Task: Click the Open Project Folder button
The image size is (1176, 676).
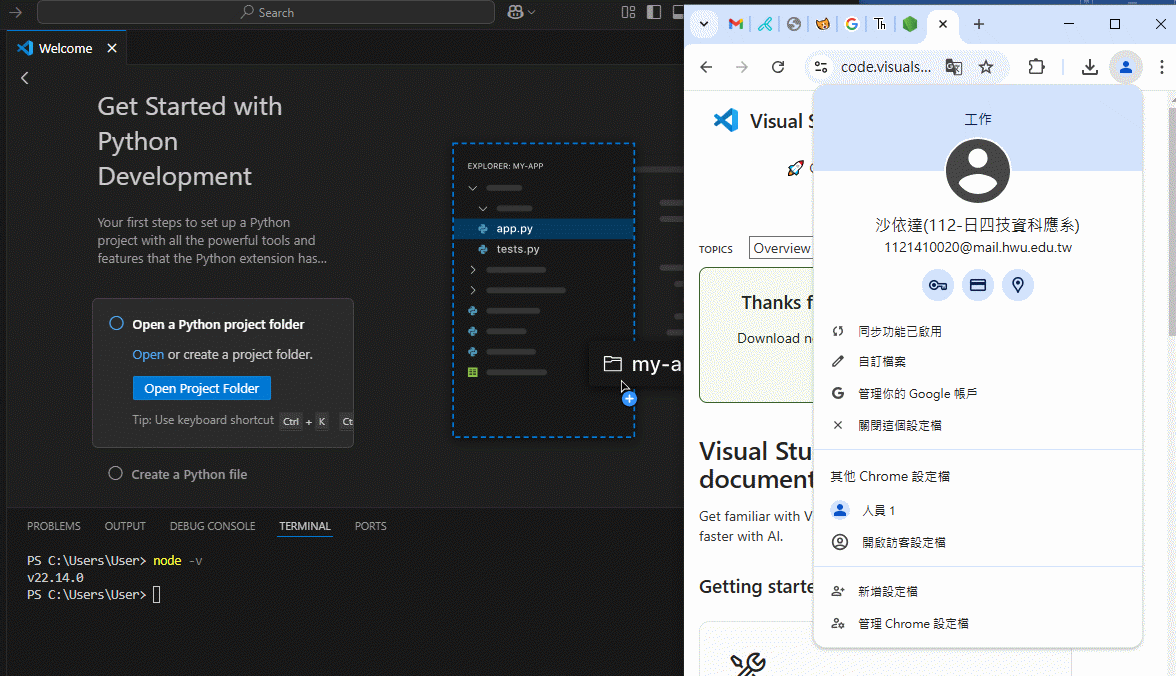Action: coord(201,388)
